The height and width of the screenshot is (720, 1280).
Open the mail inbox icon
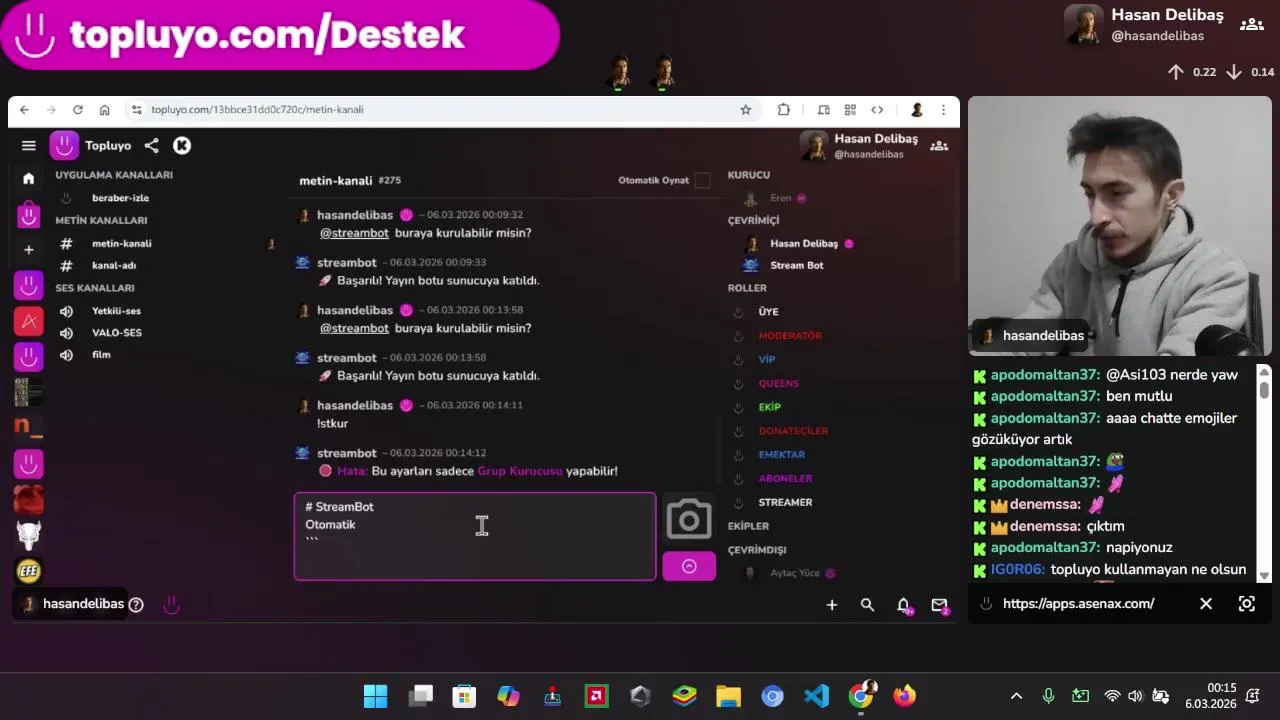pyautogui.click(x=940, y=605)
